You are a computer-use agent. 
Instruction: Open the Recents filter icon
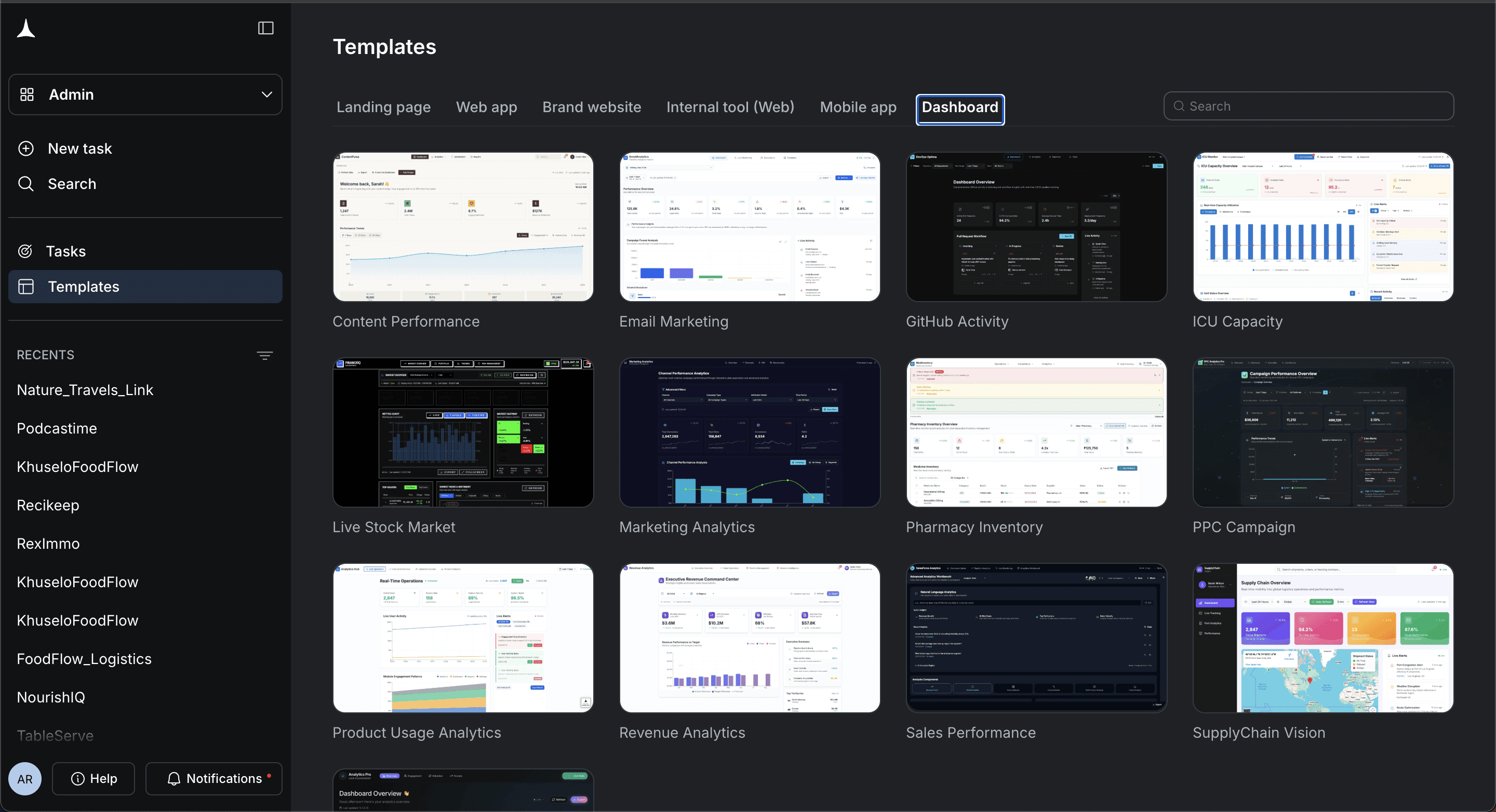click(265, 355)
